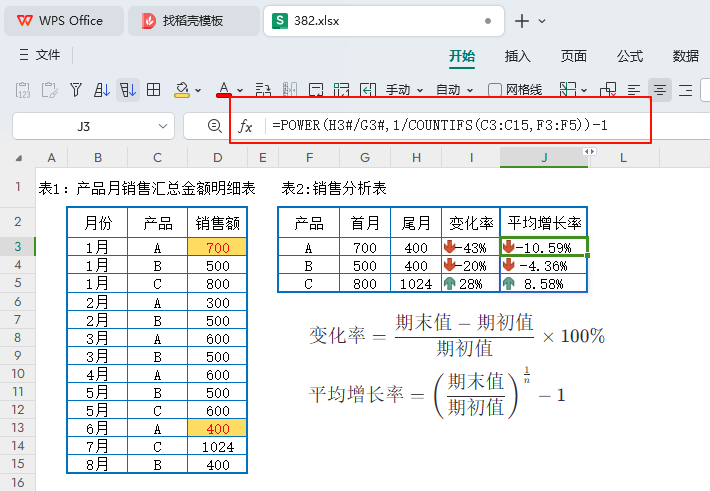Select column A header
Screen dimensions: 710x491
(x=52, y=158)
